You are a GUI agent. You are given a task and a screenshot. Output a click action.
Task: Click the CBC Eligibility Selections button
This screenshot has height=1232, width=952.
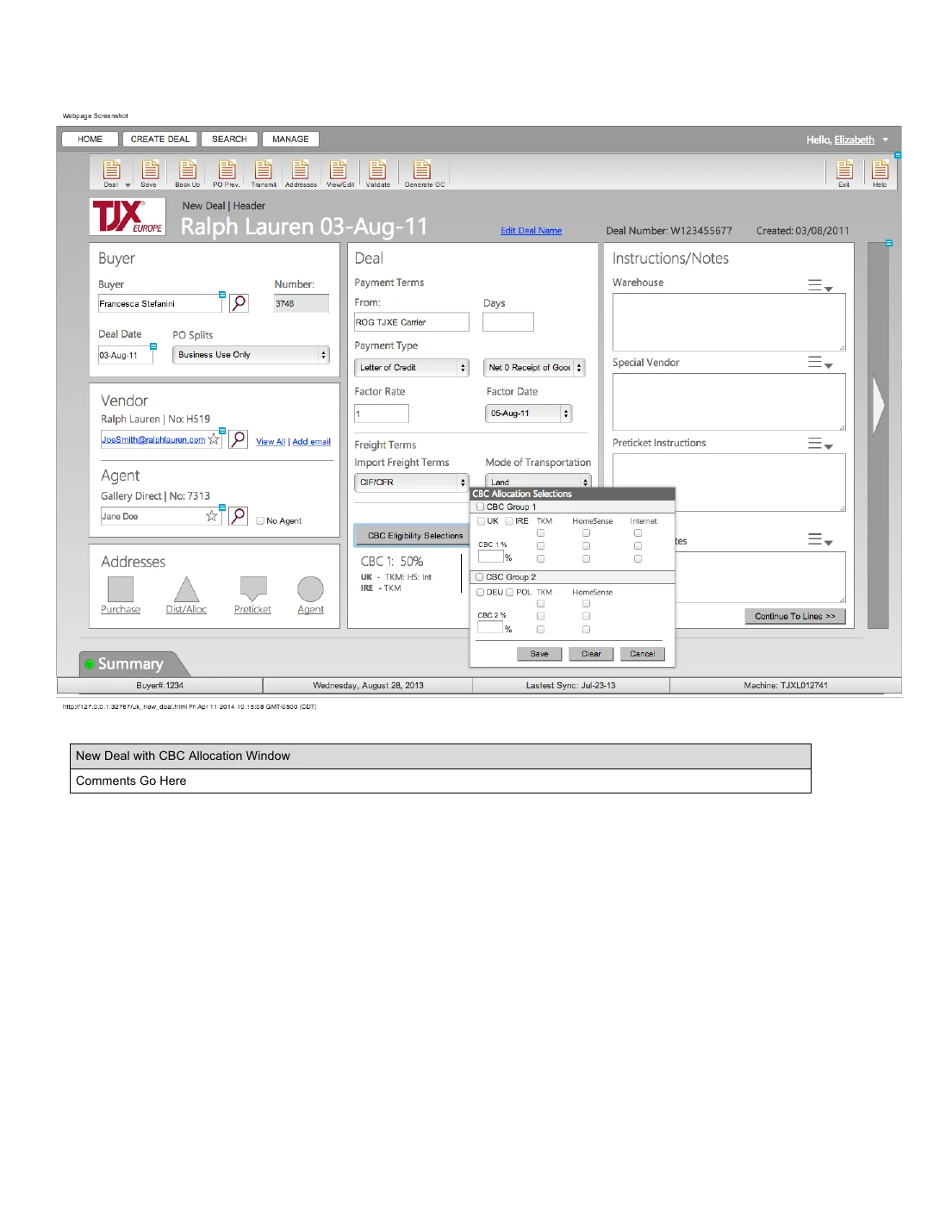click(x=413, y=536)
